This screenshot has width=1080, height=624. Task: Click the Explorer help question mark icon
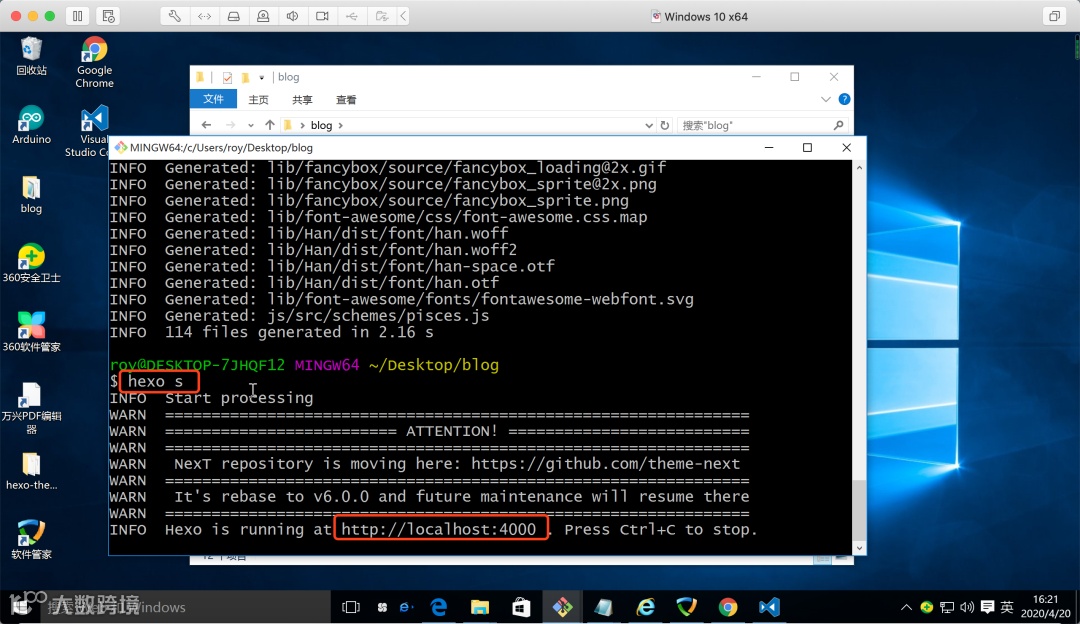click(x=844, y=99)
